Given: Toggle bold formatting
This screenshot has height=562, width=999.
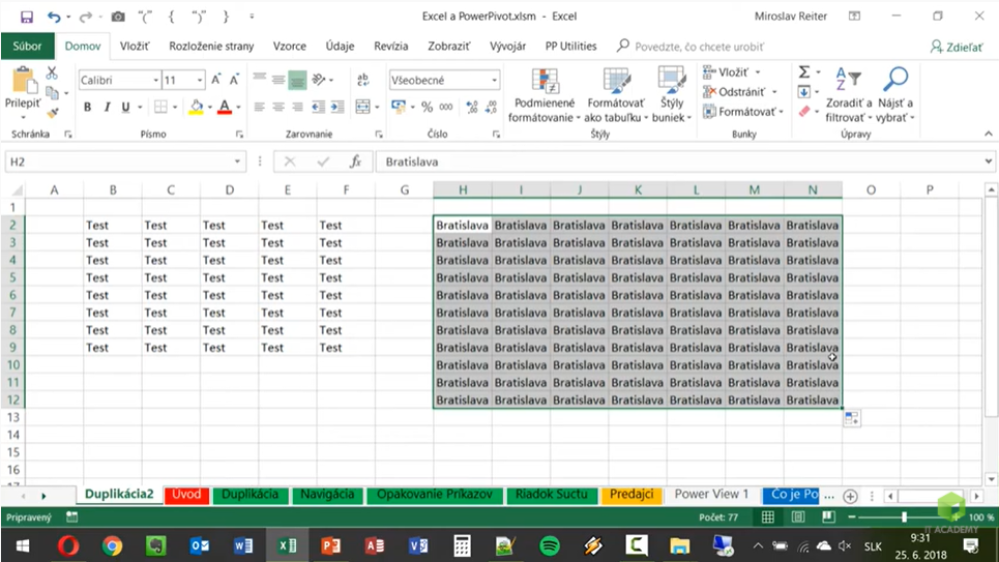Looking at the screenshot, I should [88, 107].
